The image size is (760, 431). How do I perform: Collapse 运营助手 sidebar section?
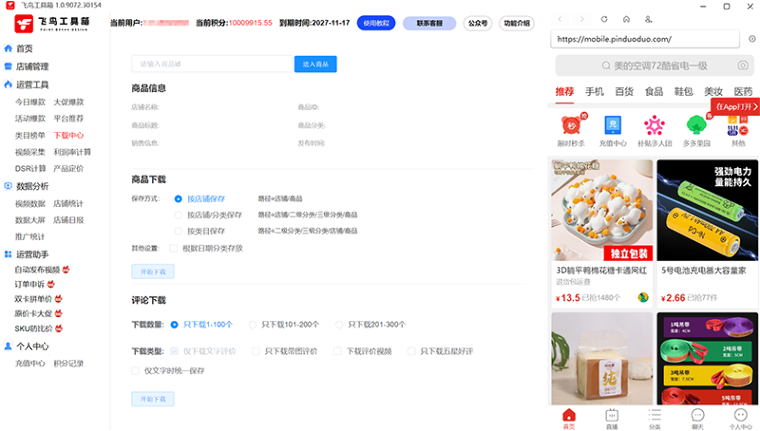coord(32,254)
